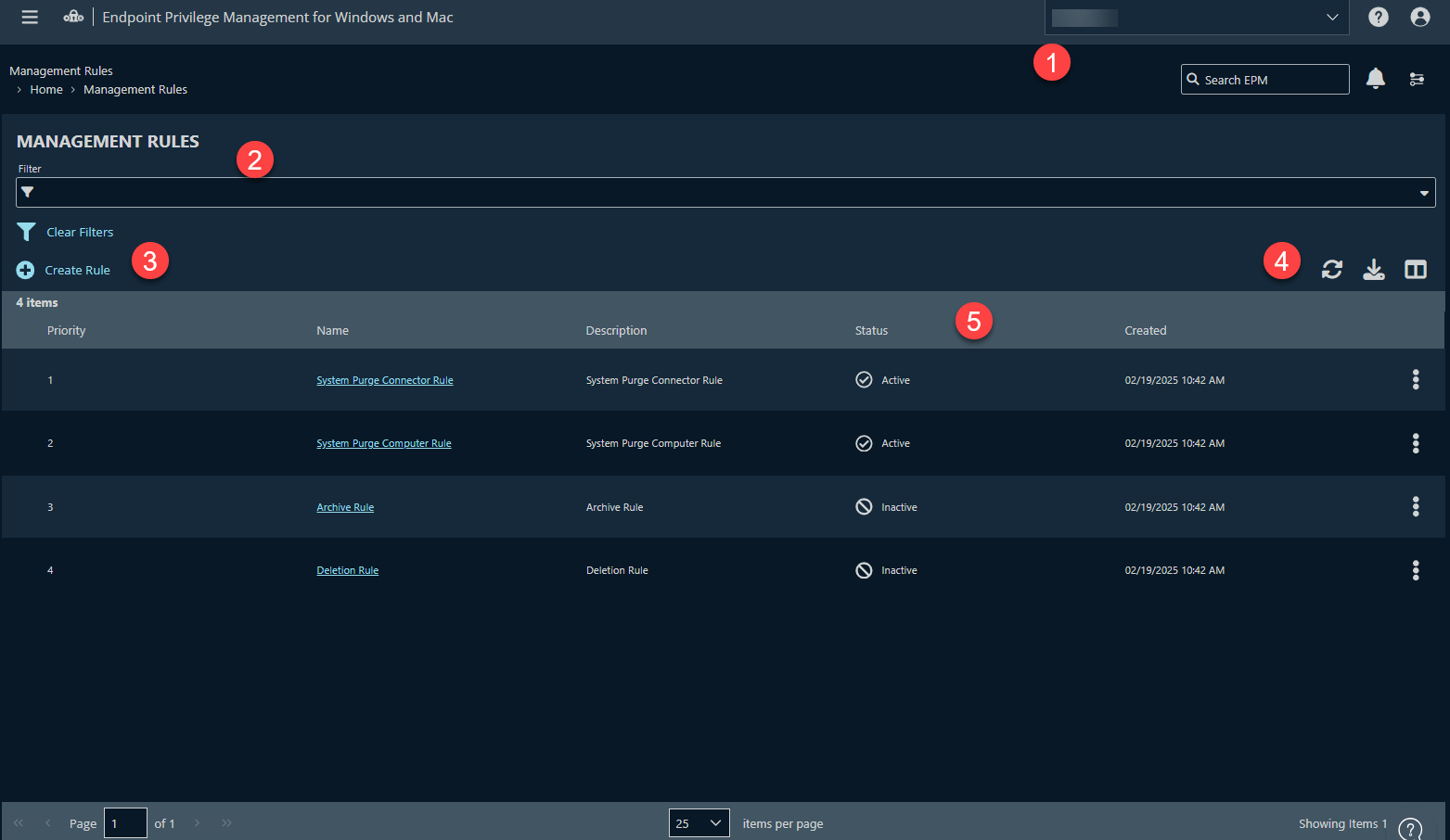
Task: Refresh the management rules grid
Action: (x=1332, y=269)
